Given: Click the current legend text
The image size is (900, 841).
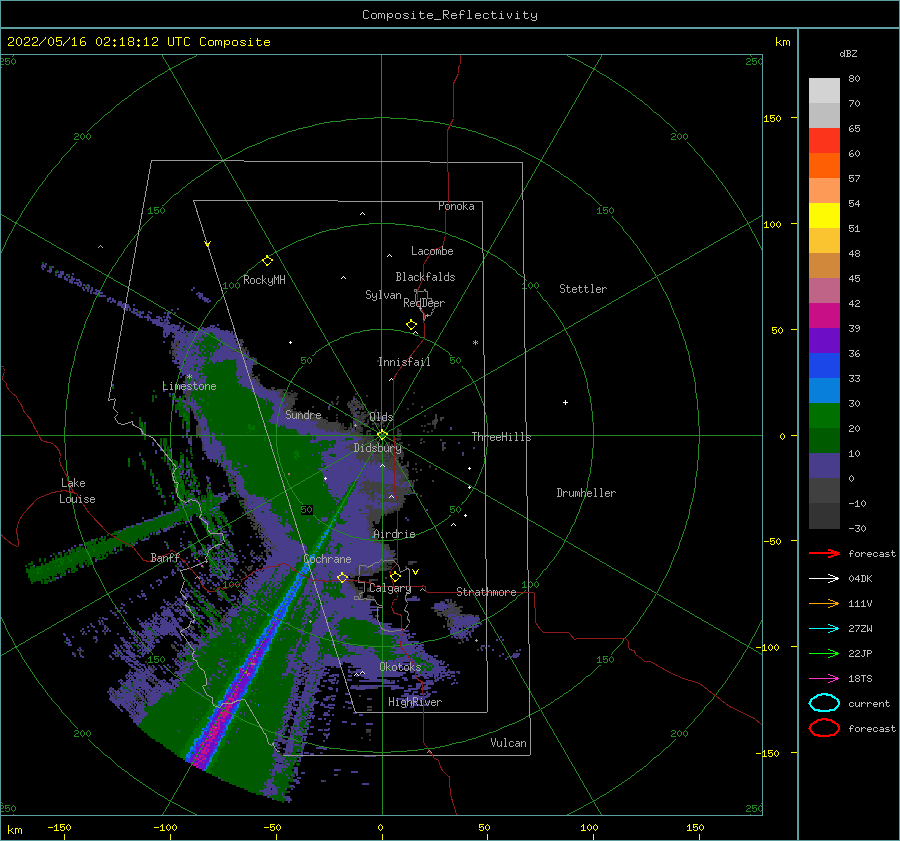Looking at the screenshot, I should click(869, 703).
